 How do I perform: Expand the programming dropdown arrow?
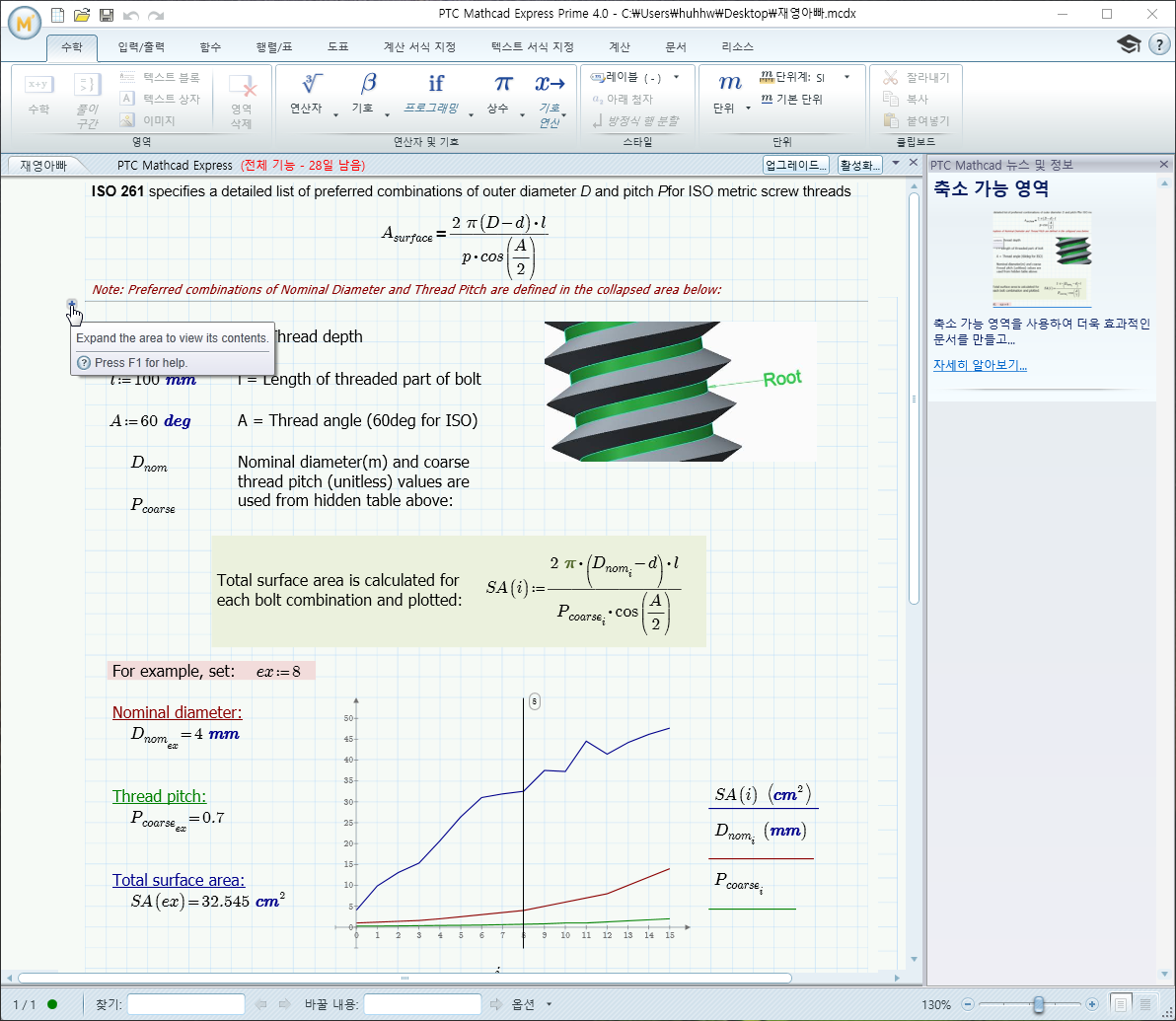(x=471, y=114)
